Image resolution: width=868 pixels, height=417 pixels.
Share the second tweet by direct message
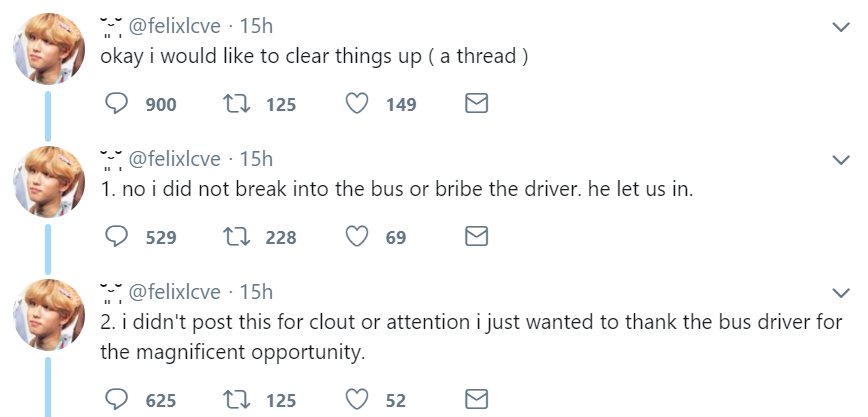477,237
